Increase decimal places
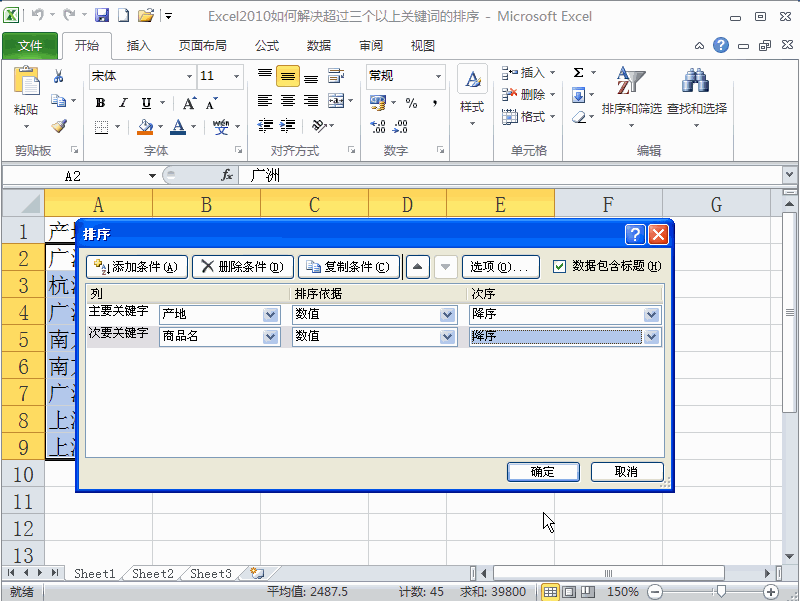Viewport: 800px width, 601px height. (x=378, y=127)
